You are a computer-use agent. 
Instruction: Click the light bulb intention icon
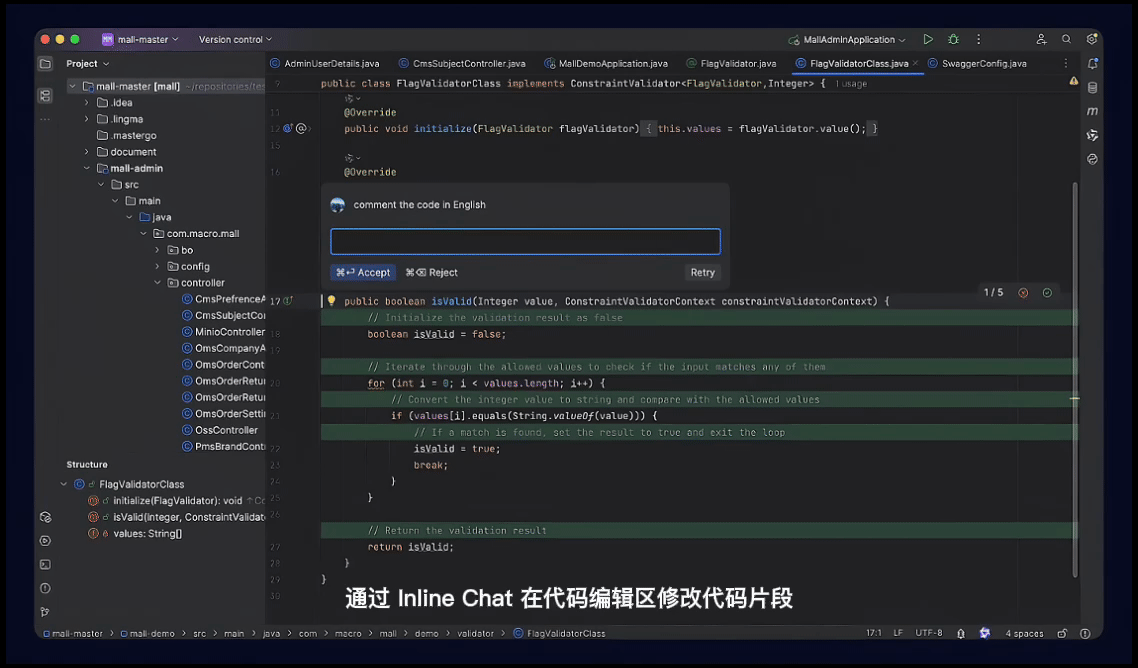click(x=331, y=301)
